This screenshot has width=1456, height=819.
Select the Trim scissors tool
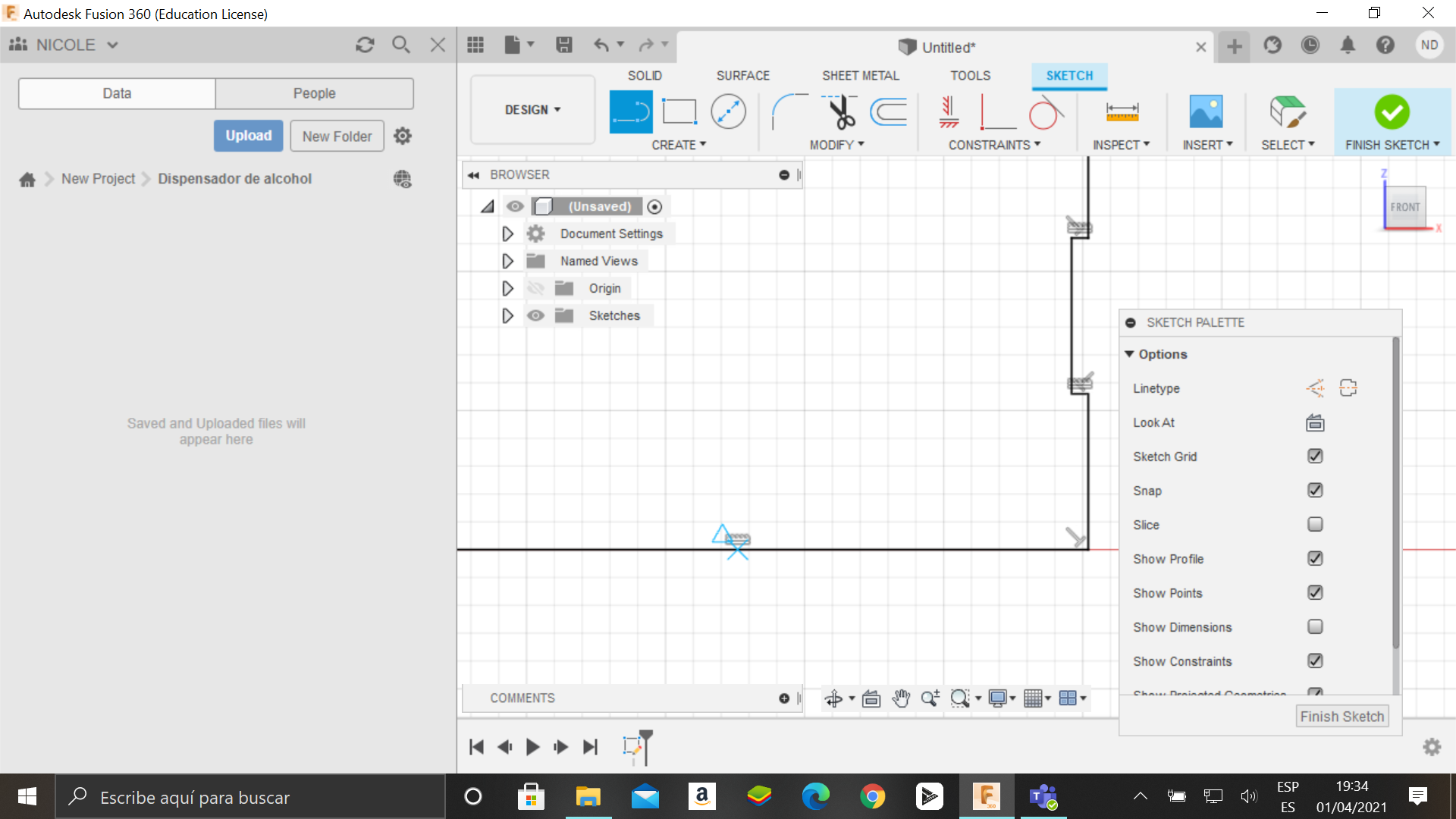coord(839,111)
